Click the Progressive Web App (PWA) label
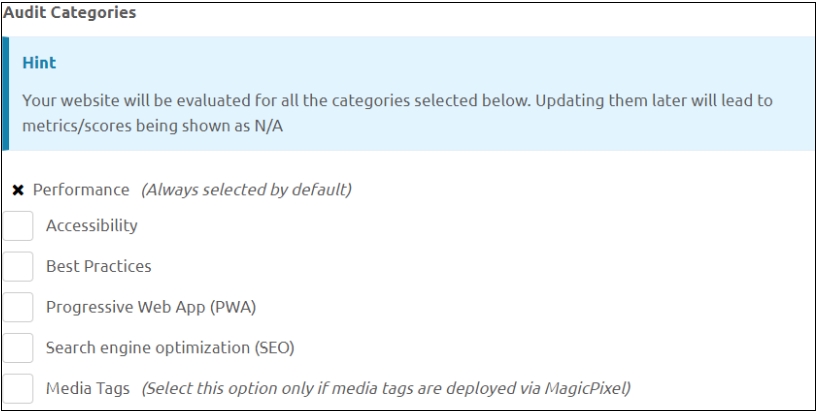This screenshot has width=816, height=412. click(144, 307)
